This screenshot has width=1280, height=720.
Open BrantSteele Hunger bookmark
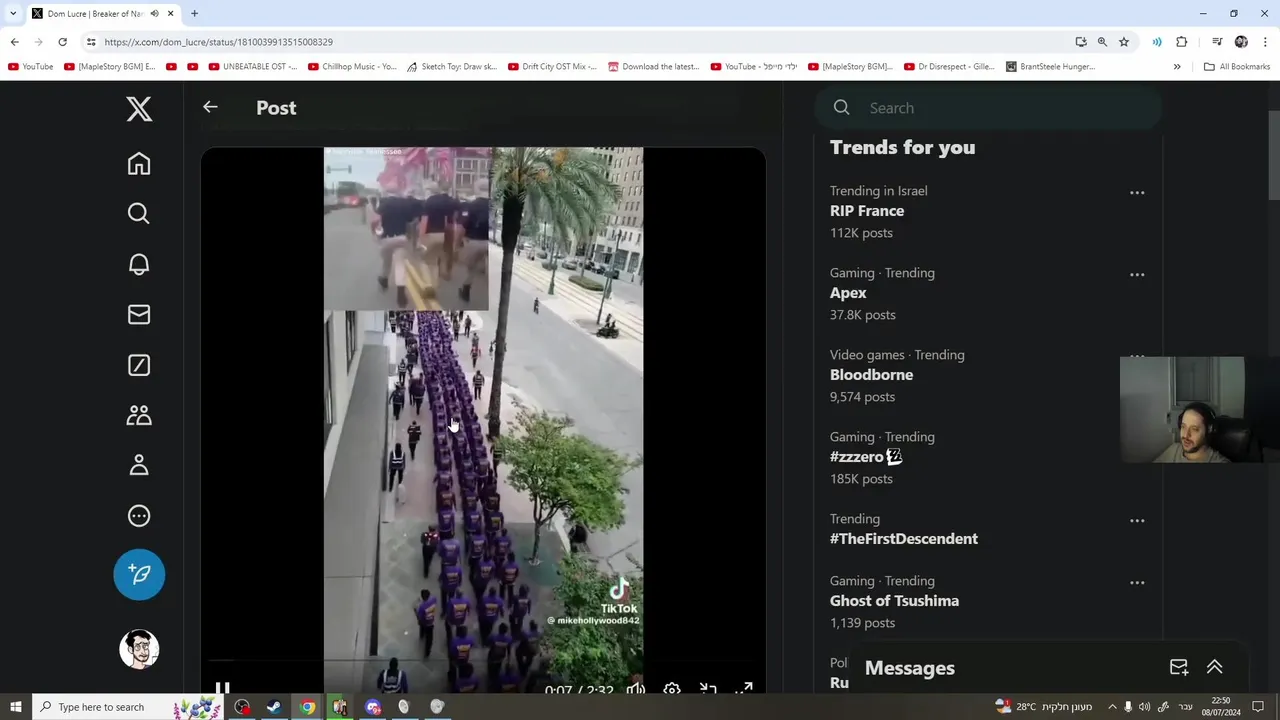[x=1050, y=67]
